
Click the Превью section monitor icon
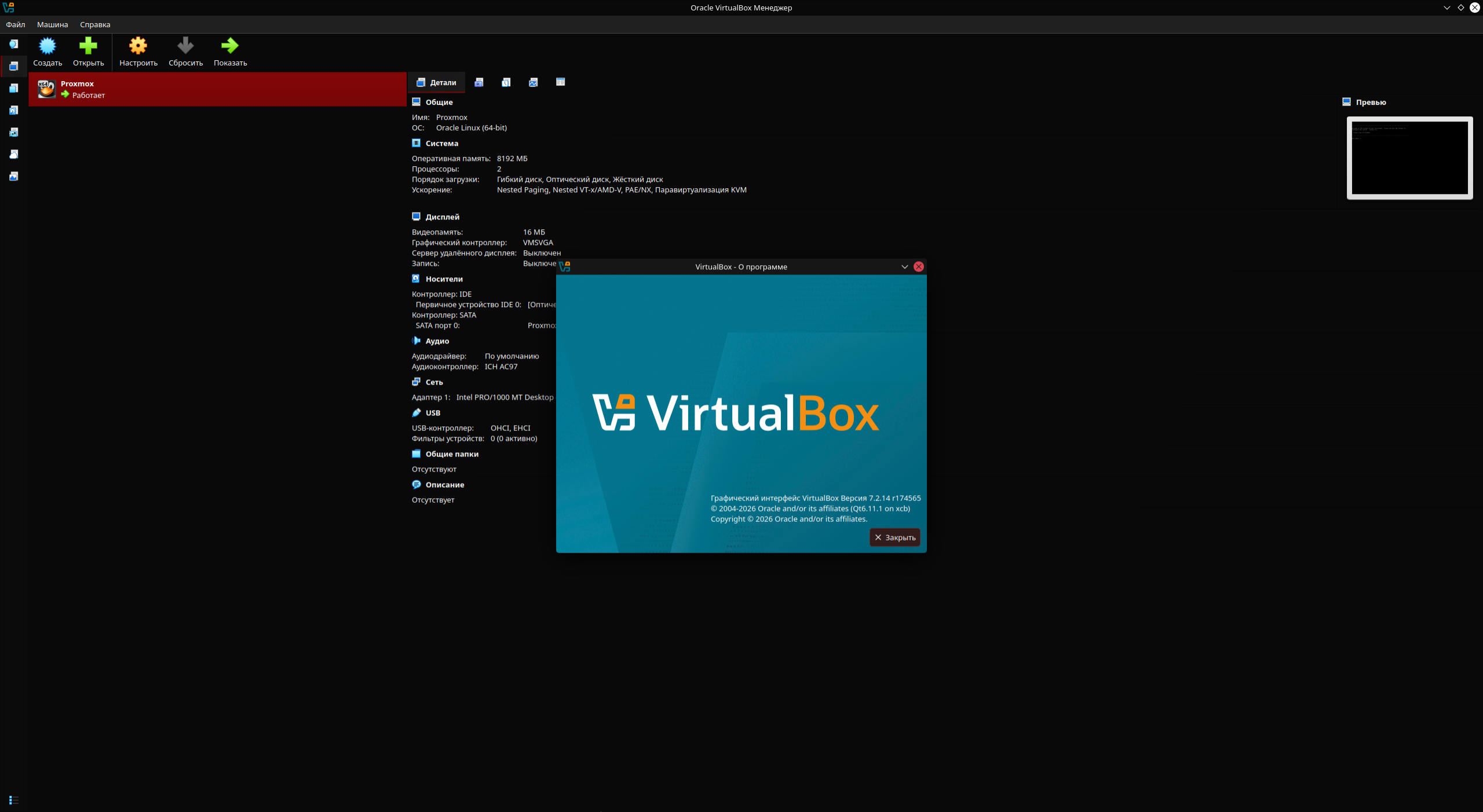click(1347, 102)
